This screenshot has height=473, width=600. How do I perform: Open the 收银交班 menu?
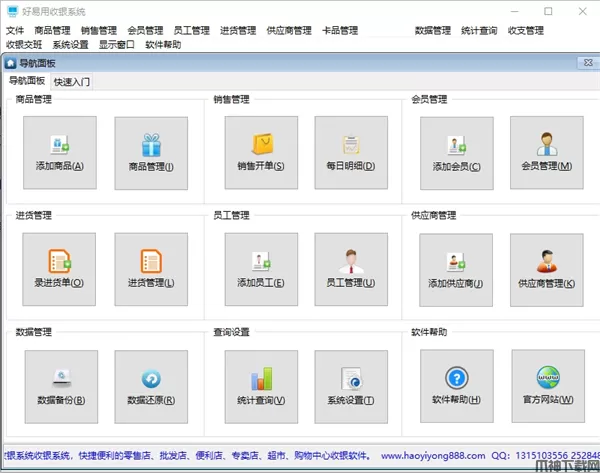24,45
